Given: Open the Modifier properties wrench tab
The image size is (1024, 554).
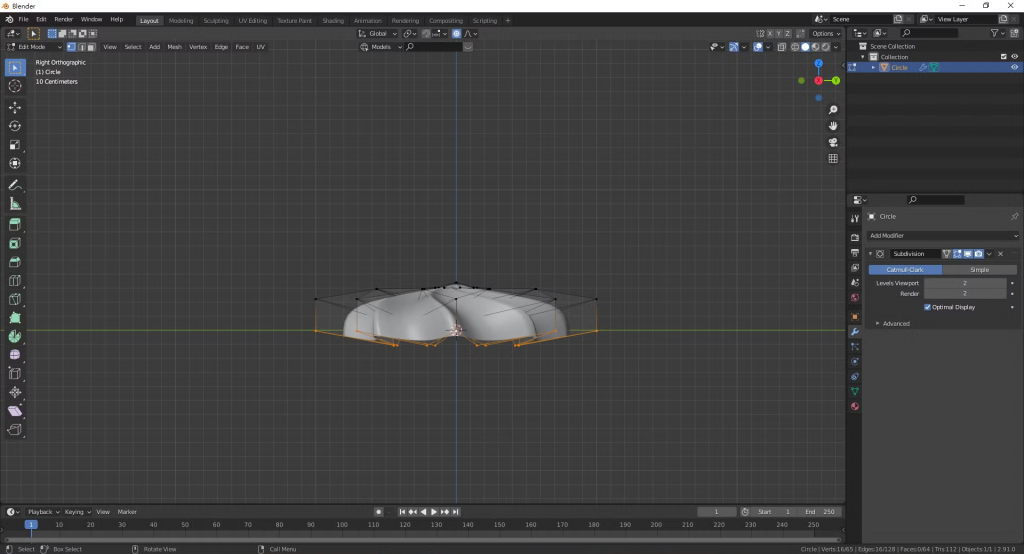Looking at the screenshot, I should tap(854, 331).
